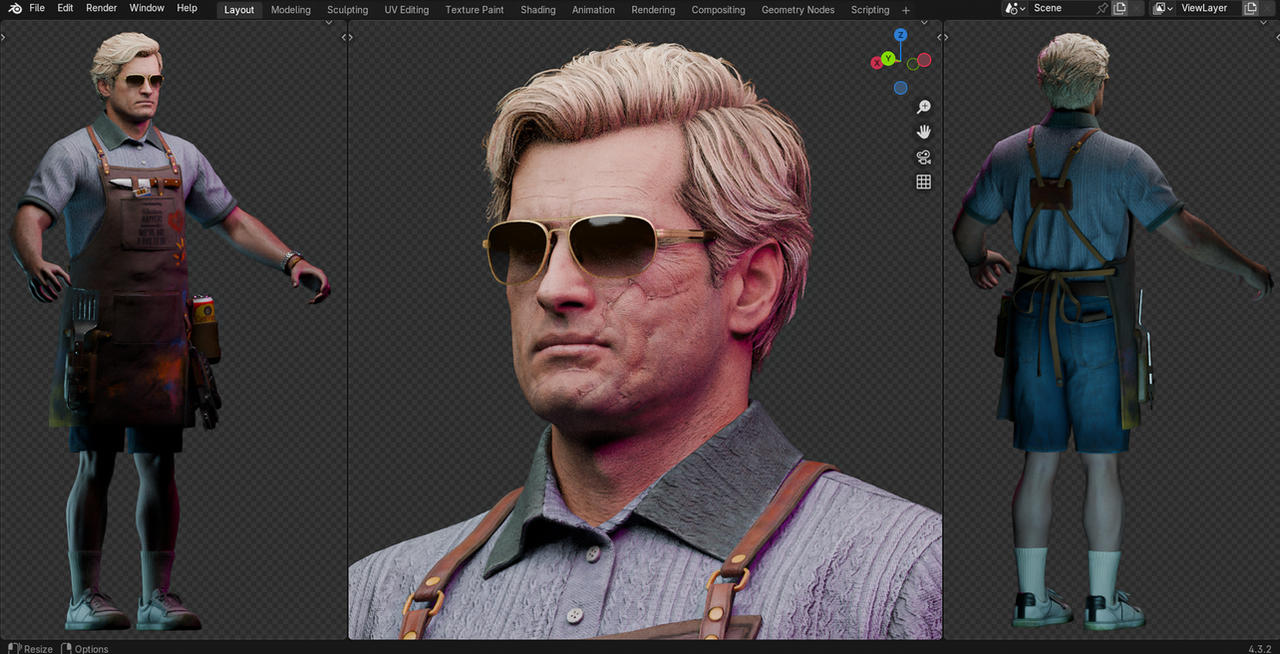Click the scene data-block browse icon
Screen dimensions: 1280x654
click(1012, 8)
